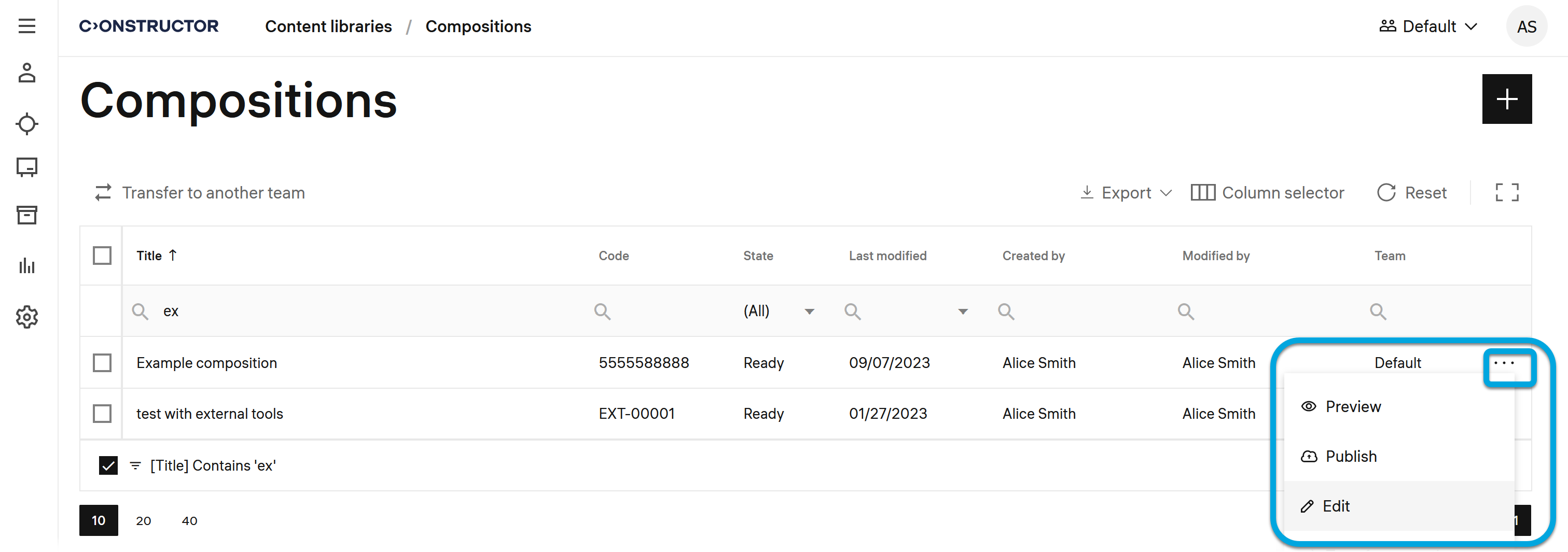This screenshot has width=1568, height=552.
Task: Open the bar chart analytics icon
Action: pos(27,266)
